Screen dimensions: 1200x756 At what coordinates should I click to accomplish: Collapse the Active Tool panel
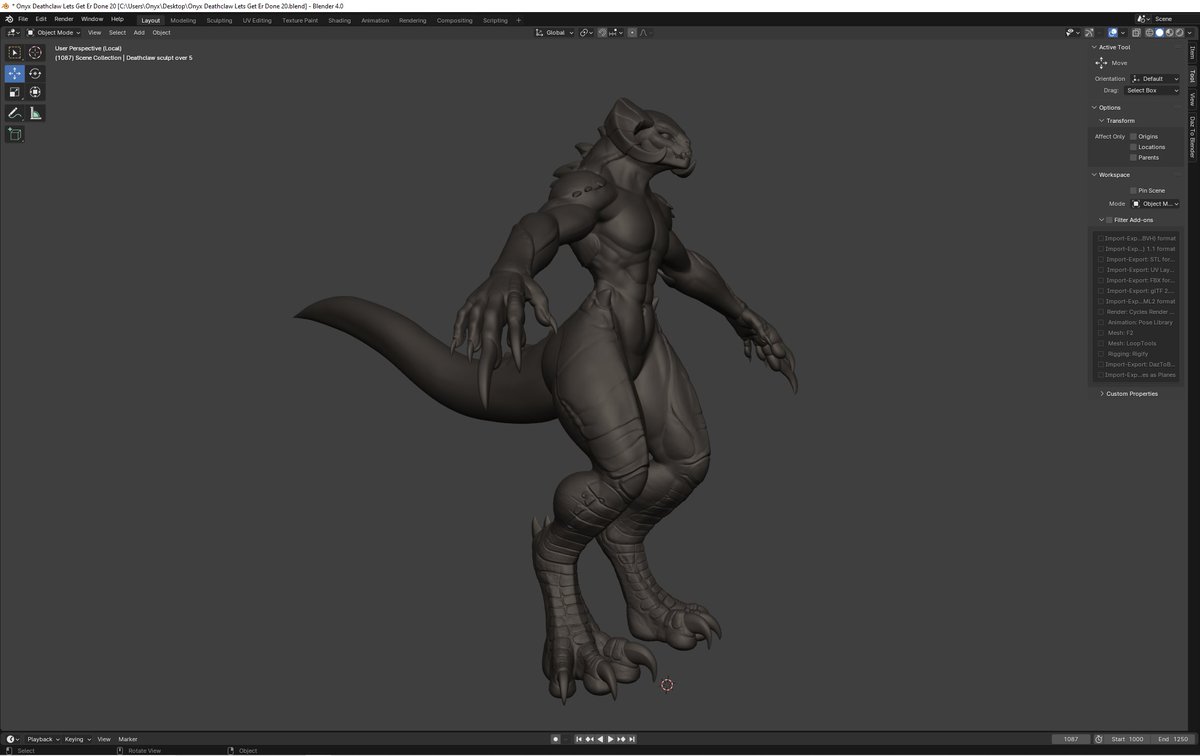pyautogui.click(x=1115, y=47)
